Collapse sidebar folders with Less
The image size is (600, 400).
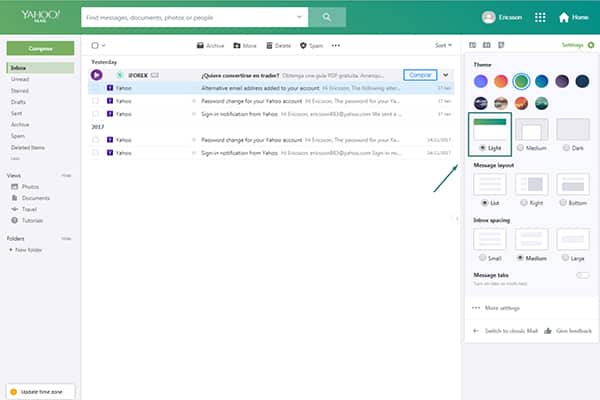pos(15,158)
